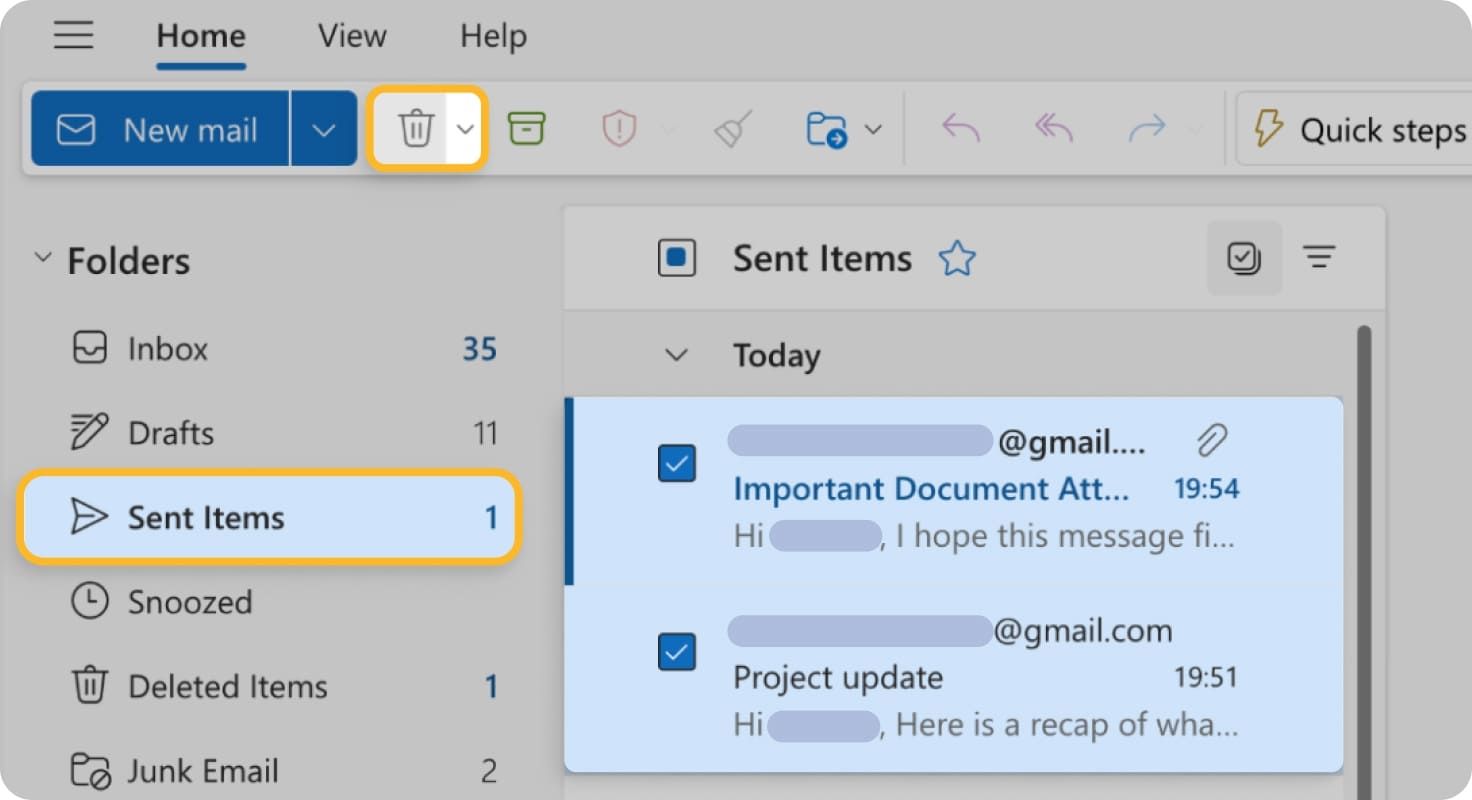Viewport: 1472px width, 800px height.
Task: Sweep messages with the broom icon
Action: (x=731, y=128)
